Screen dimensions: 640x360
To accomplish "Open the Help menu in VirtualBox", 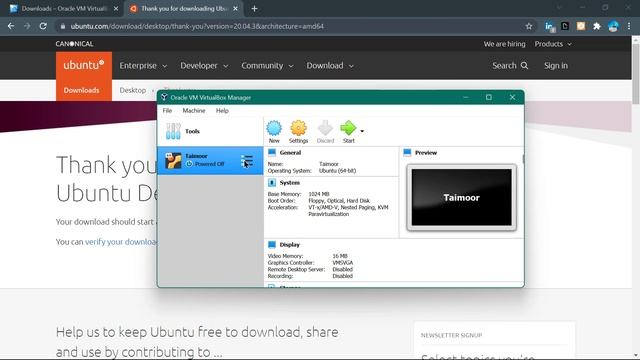I will click(222, 111).
